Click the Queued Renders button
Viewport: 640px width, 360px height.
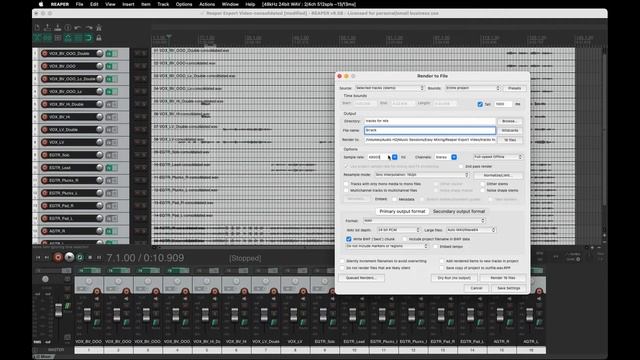pos(360,278)
